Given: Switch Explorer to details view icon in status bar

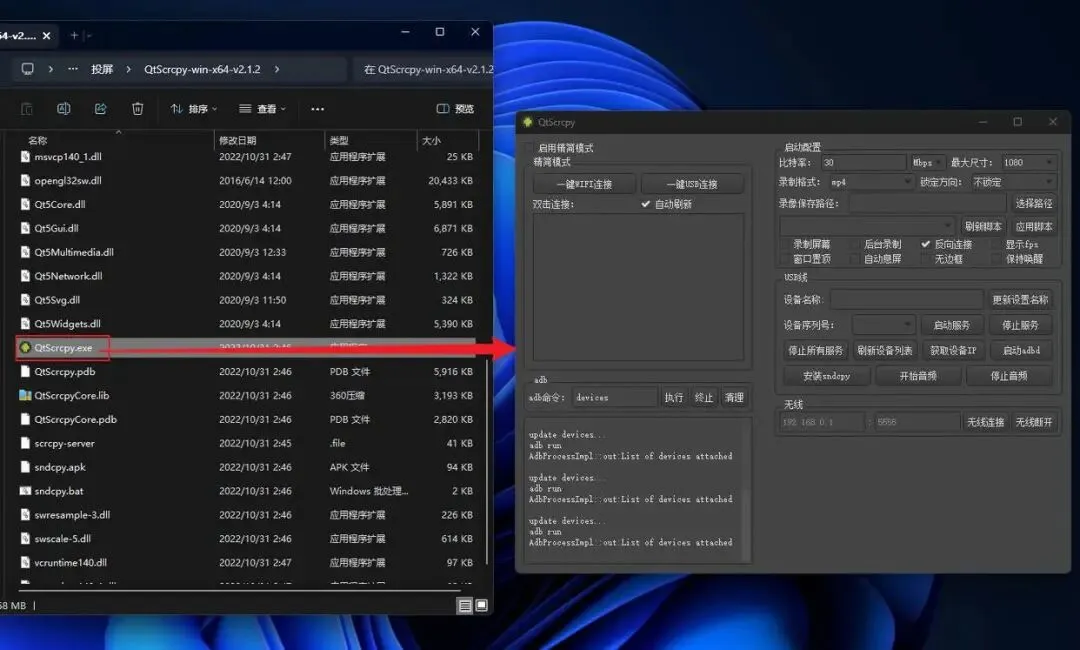Looking at the screenshot, I should [465, 605].
